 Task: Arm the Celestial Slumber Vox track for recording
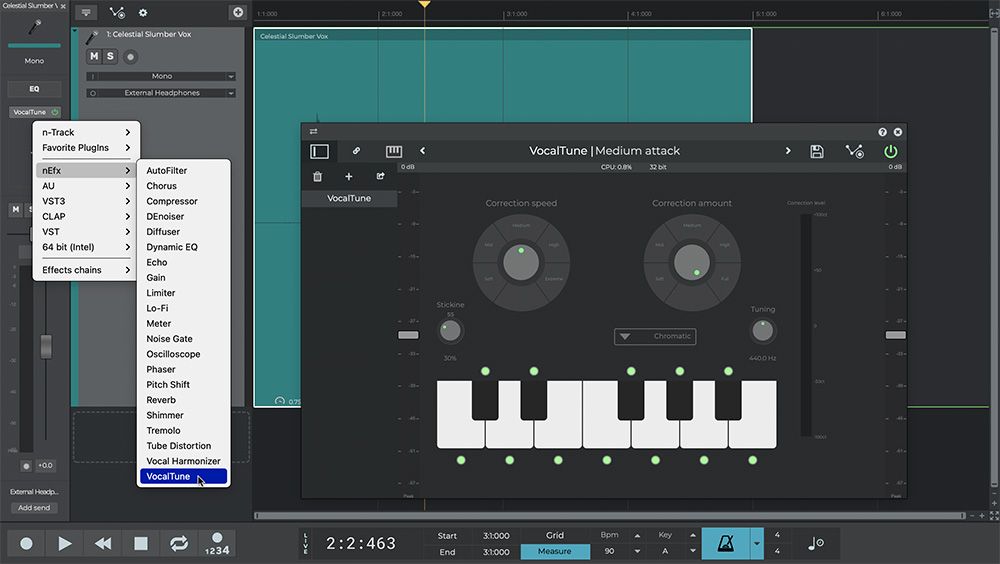pyautogui.click(x=130, y=57)
